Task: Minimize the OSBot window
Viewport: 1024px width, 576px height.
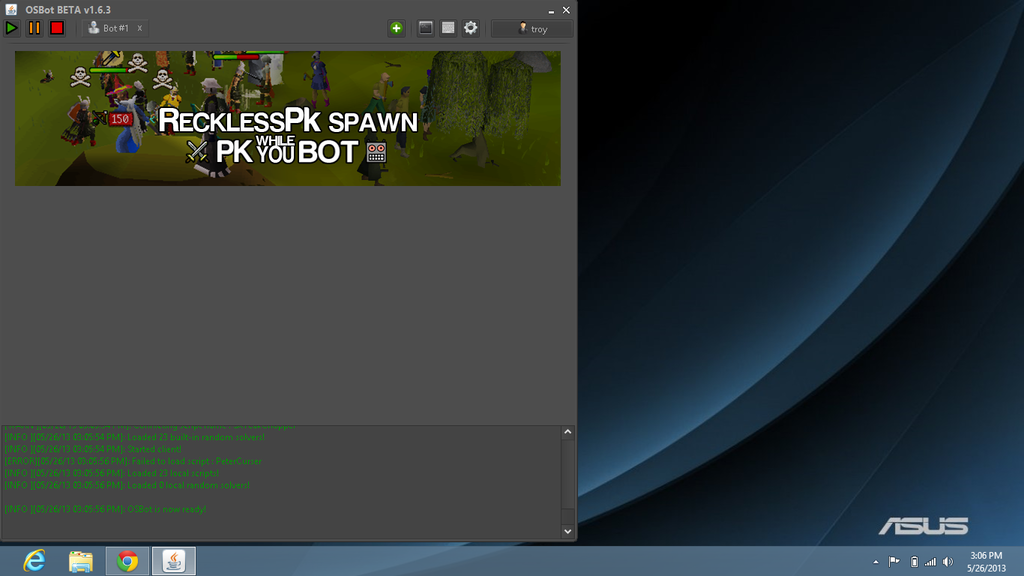Action: (x=551, y=10)
